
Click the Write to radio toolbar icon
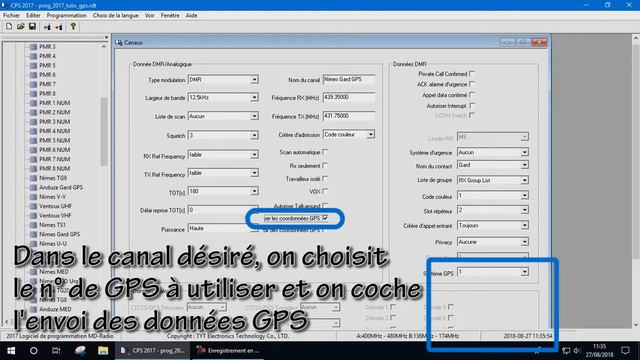point(59,27)
